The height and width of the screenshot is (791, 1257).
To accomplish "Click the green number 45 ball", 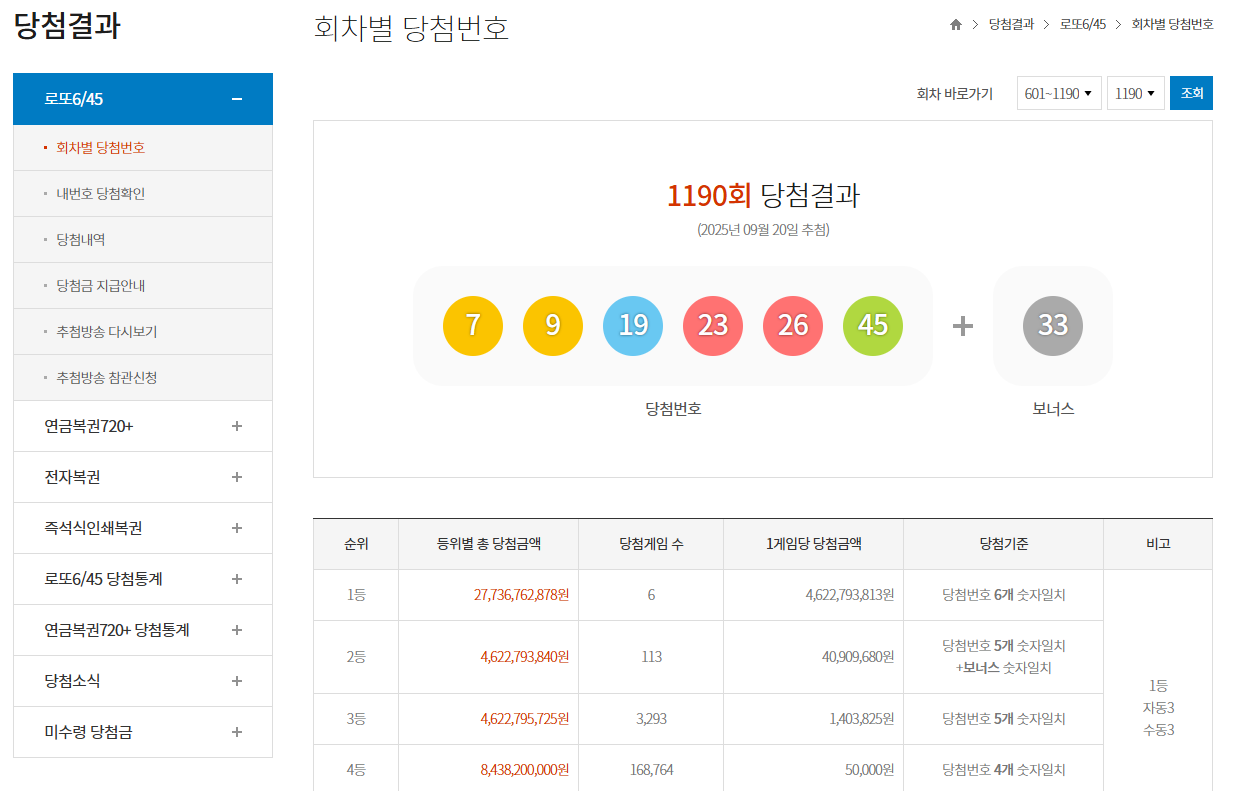I will coord(873,326).
